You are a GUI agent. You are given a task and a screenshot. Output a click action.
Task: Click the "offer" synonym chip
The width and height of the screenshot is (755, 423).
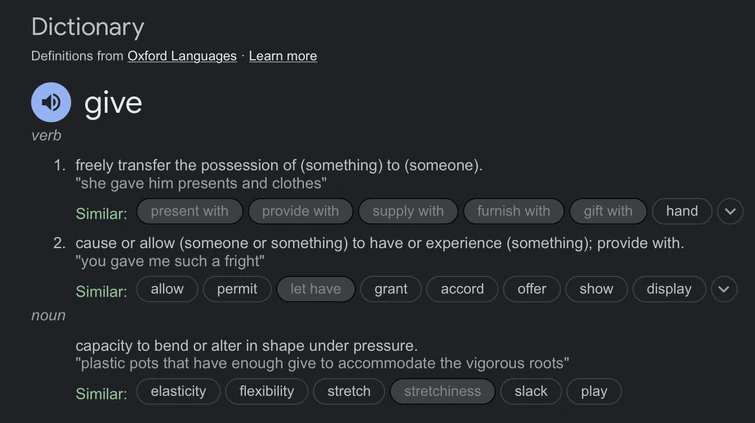(532, 289)
